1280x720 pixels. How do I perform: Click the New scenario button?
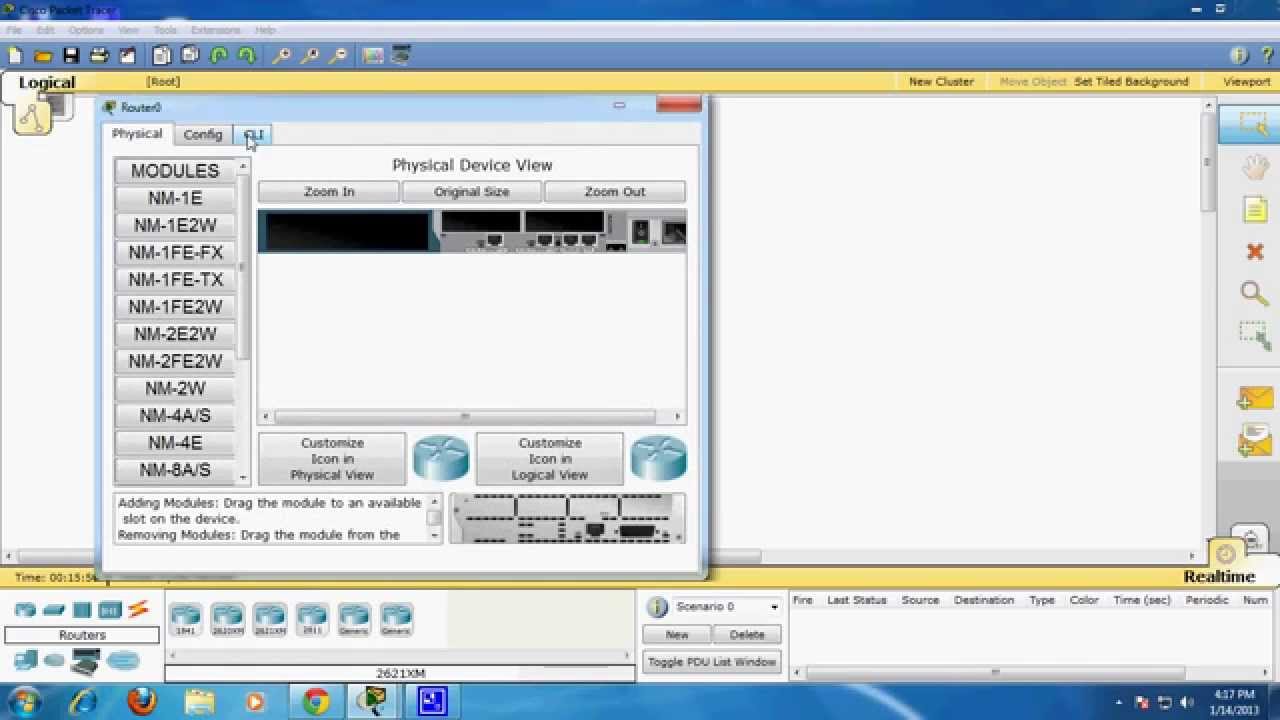point(677,635)
